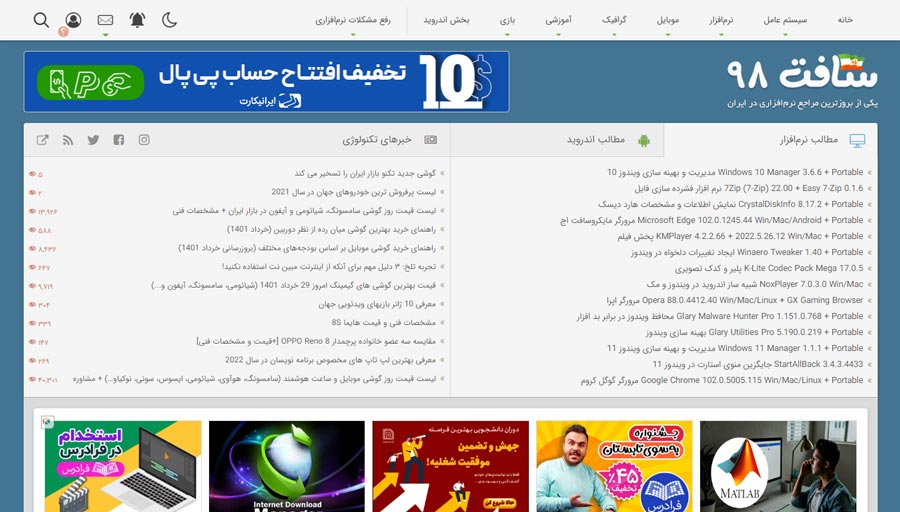Open the OPPO Reno 8 comparison news
Screen dimensions: 900x512
pyautogui.click(x=316, y=342)
